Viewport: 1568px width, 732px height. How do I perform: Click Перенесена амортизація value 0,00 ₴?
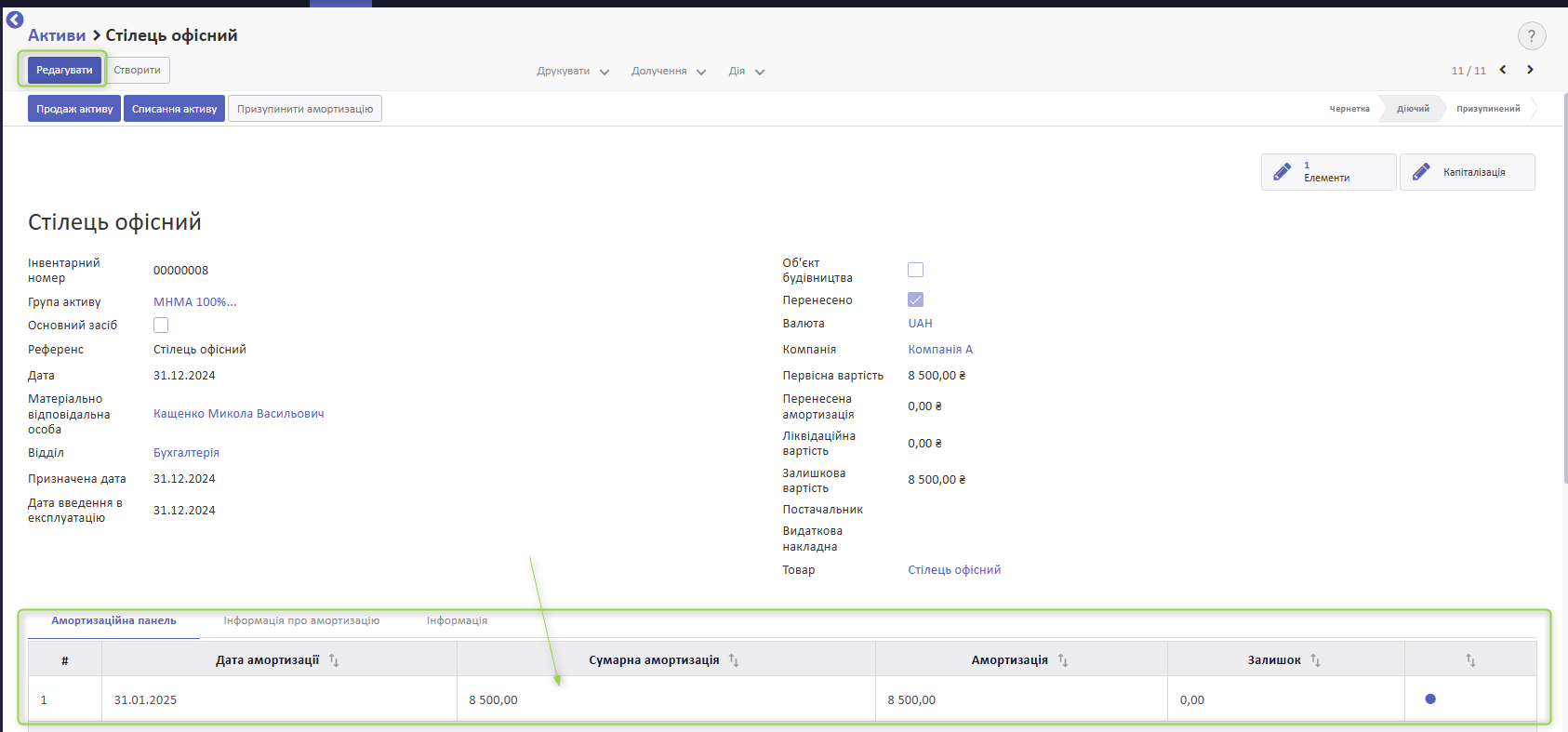924,406
